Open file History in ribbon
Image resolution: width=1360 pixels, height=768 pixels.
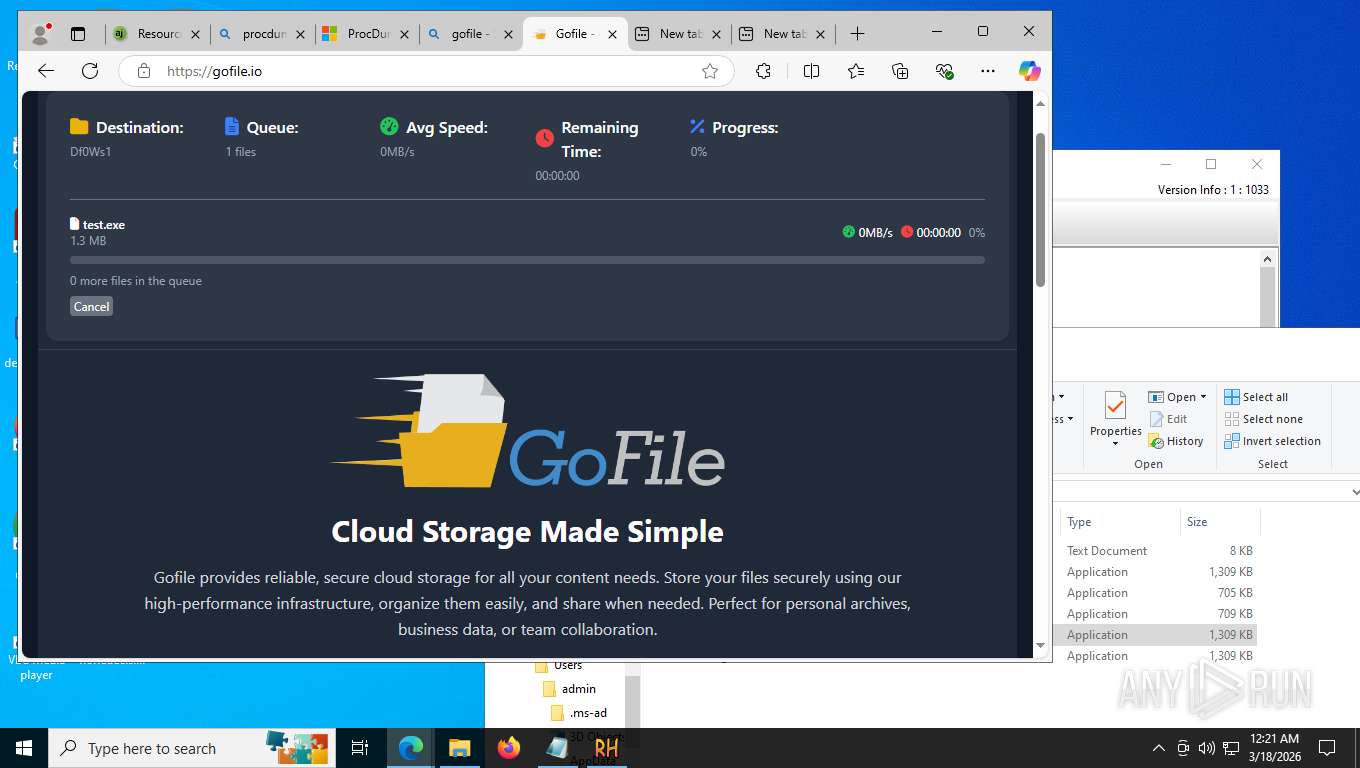click(1176, 441)
